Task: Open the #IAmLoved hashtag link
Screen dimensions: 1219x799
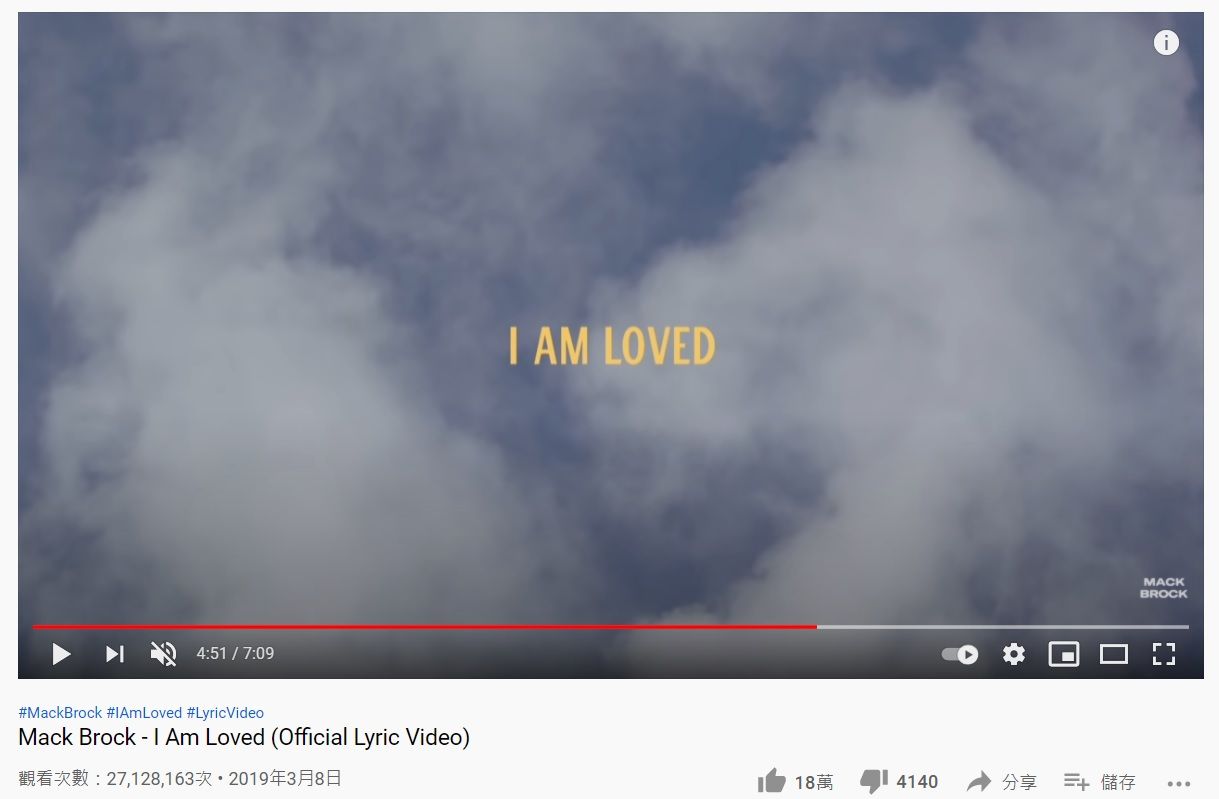Action: [x=144, y=713]
